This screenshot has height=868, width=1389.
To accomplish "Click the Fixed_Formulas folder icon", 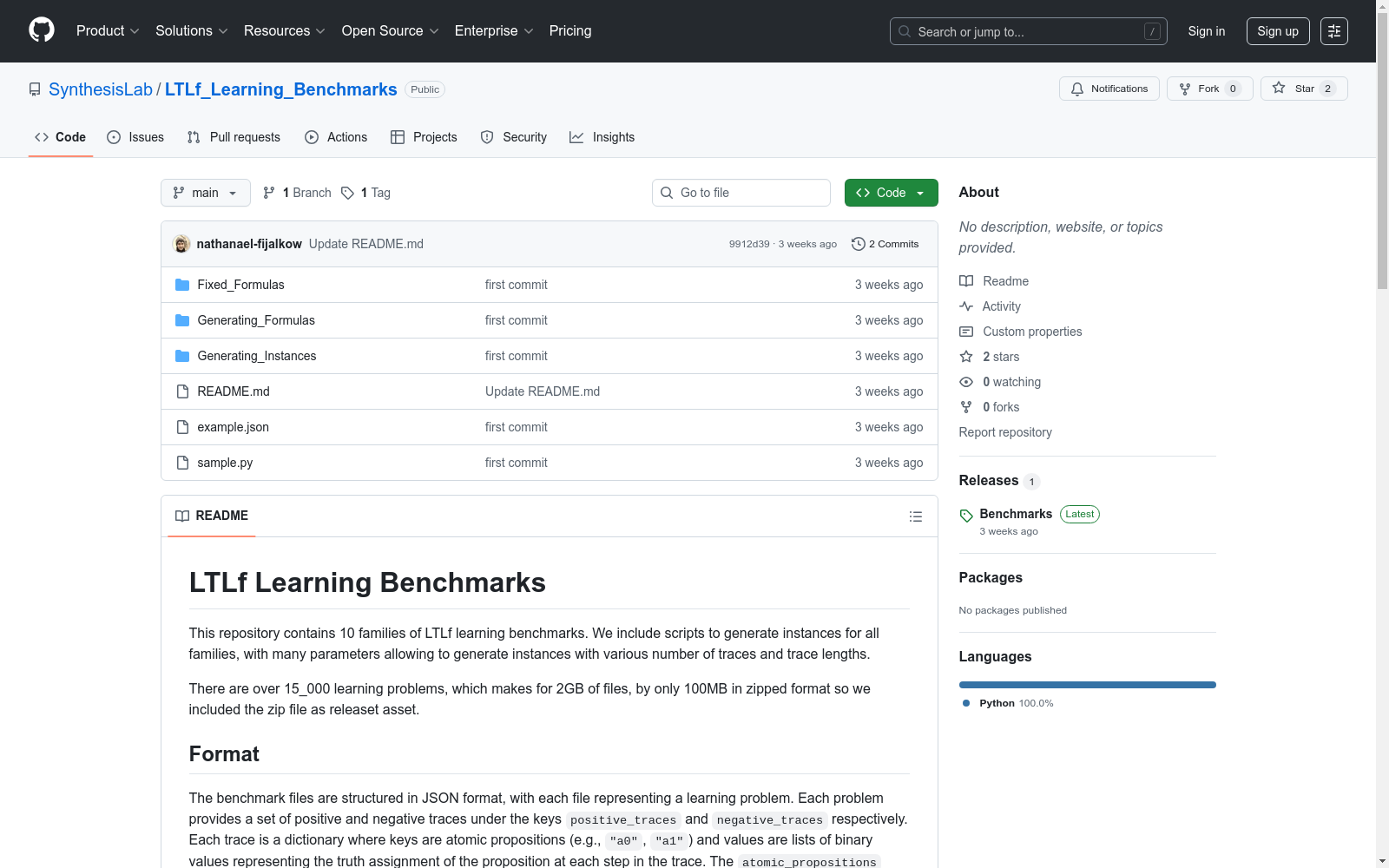I will point(182,285).
